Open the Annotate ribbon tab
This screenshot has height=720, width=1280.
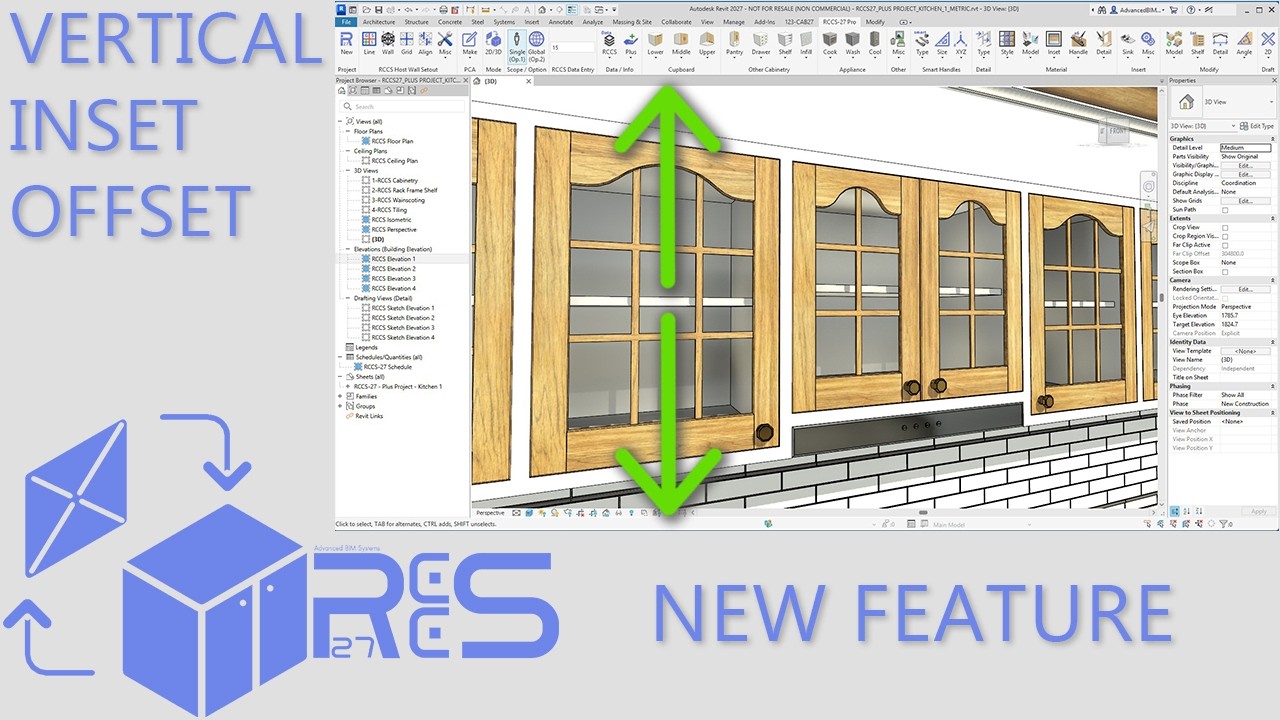561,21
